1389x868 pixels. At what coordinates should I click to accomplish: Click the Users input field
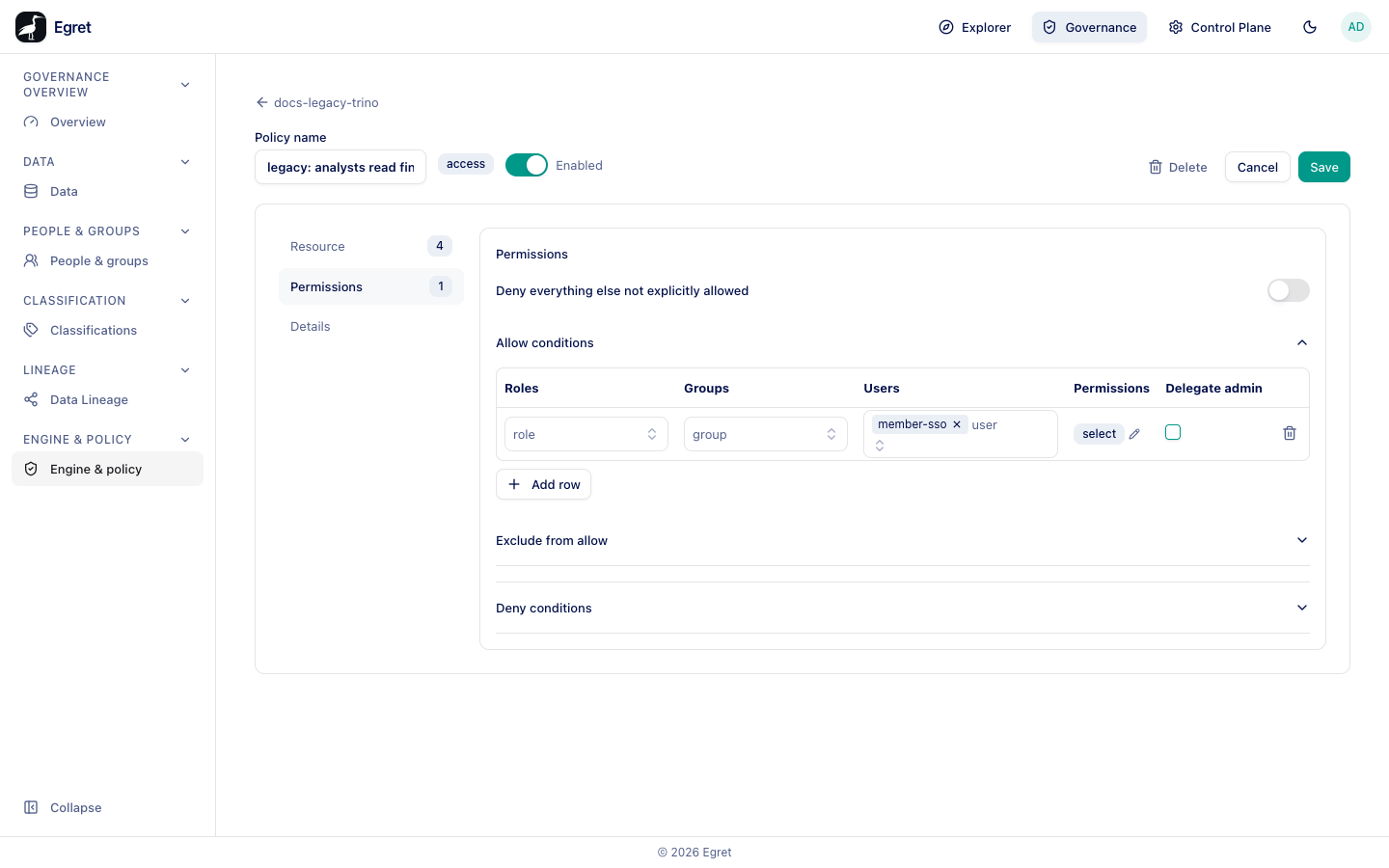pyautogui.click(x=961, y=434)
